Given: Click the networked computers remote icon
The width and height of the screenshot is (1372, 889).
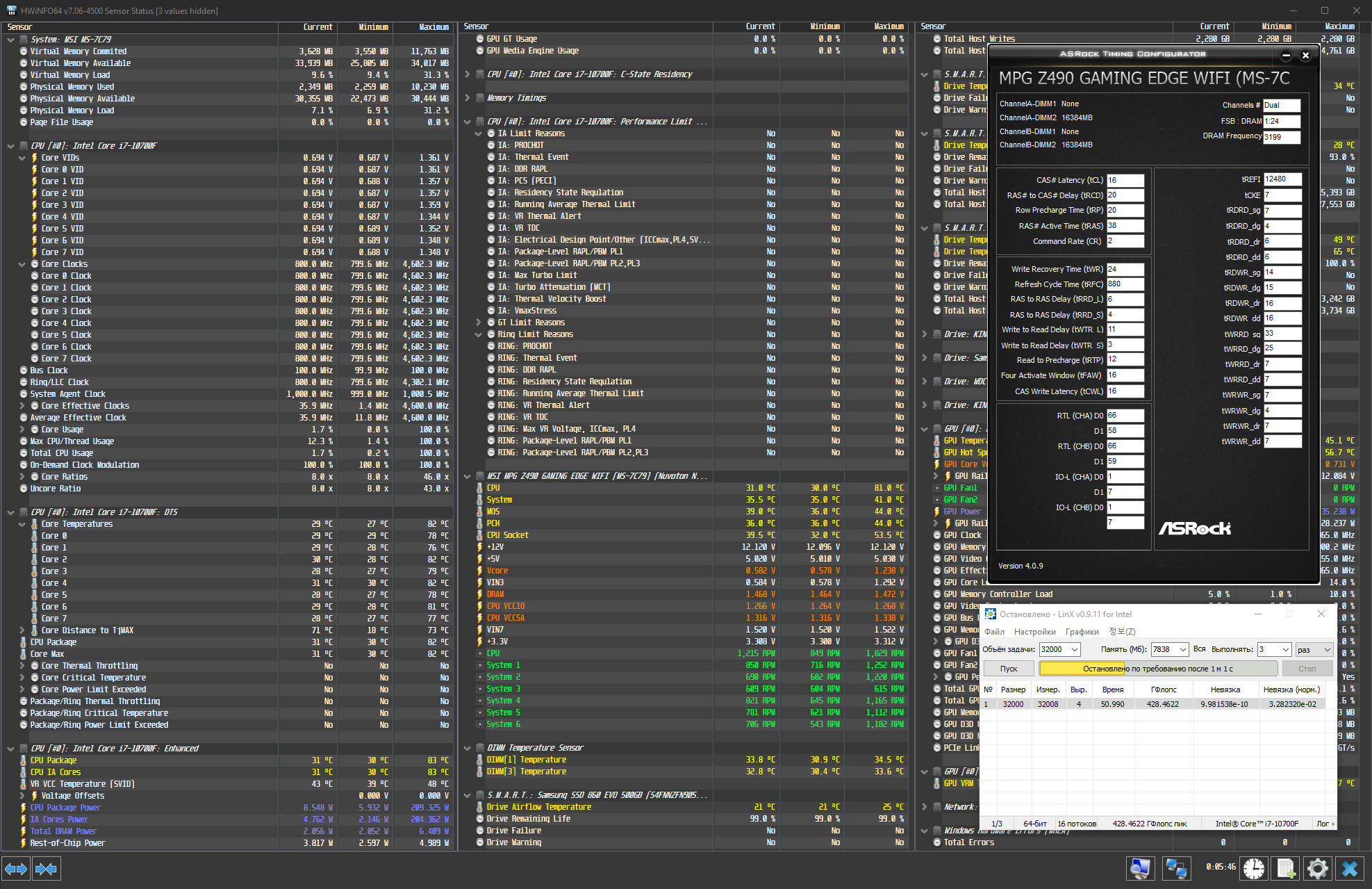Looking at the screenshot, I should [1176, 869].
